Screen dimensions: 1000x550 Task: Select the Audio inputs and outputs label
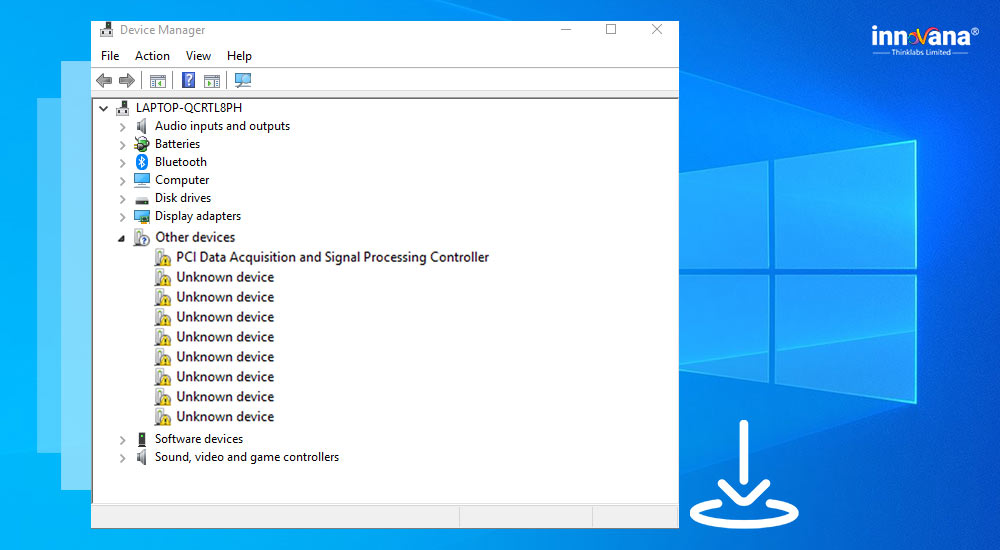[222, 126]
